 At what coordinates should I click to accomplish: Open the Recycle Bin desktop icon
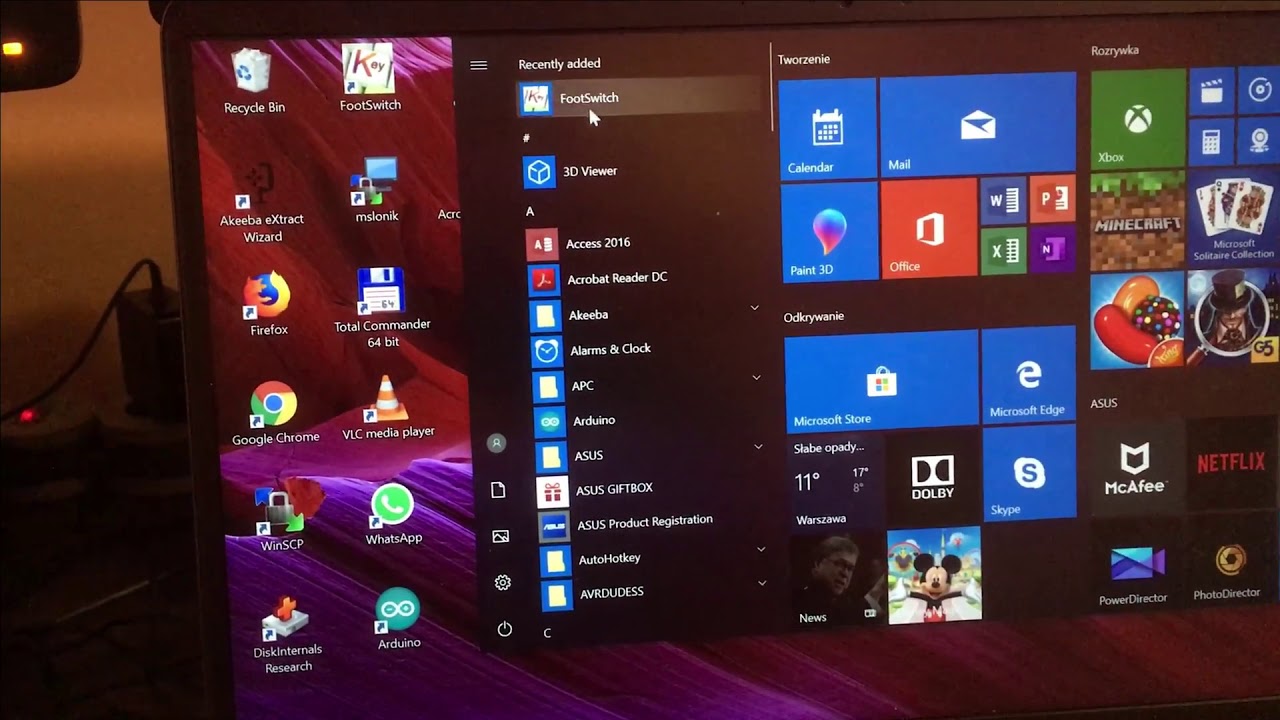pos(254,82)
